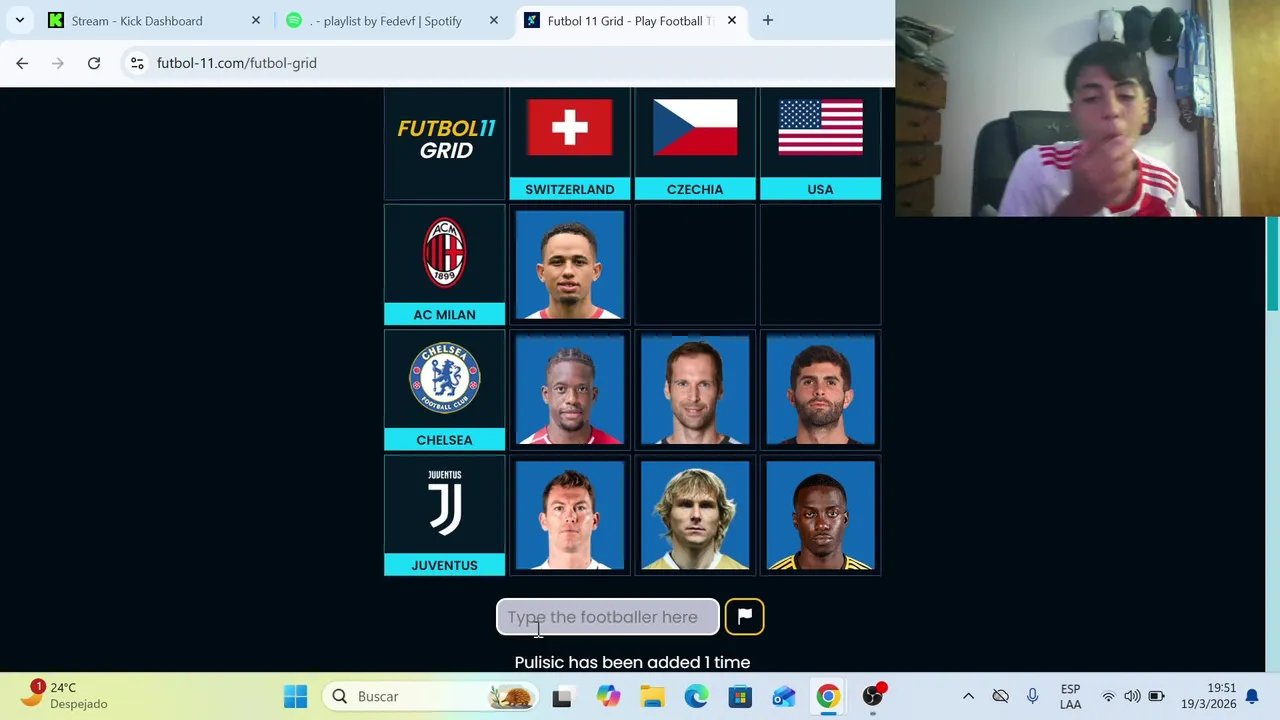Open the tab search dropdown arrow
1280x720 pixels.
click(x=19, y=21)
